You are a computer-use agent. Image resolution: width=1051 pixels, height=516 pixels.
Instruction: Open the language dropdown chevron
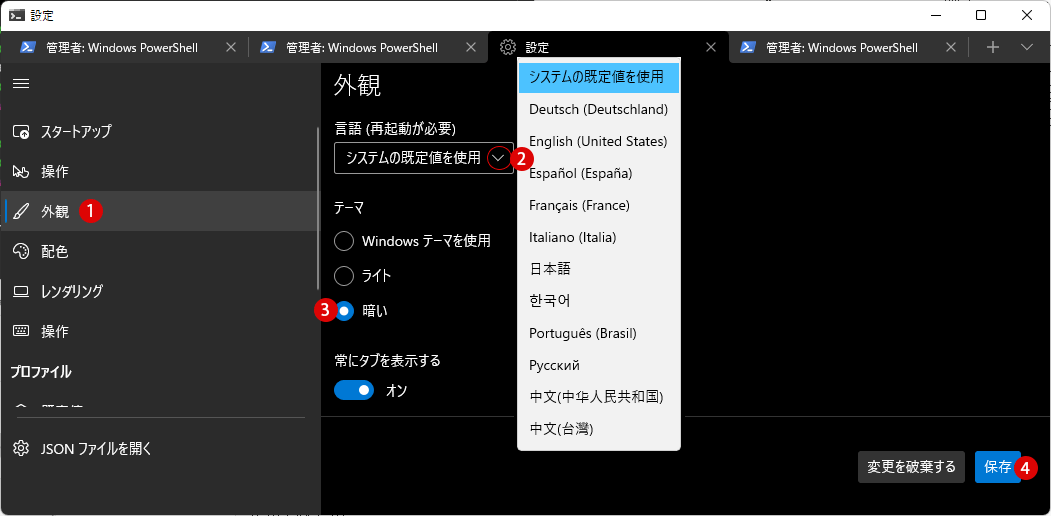pos(499,158)
